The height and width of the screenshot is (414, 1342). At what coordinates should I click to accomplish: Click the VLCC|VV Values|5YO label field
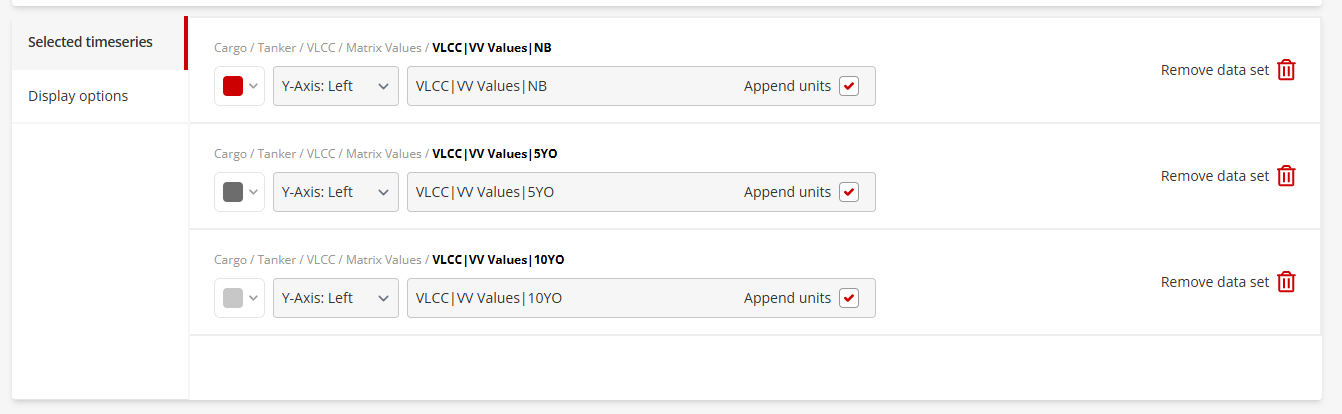pyautogui.click(x=570, y=192)
